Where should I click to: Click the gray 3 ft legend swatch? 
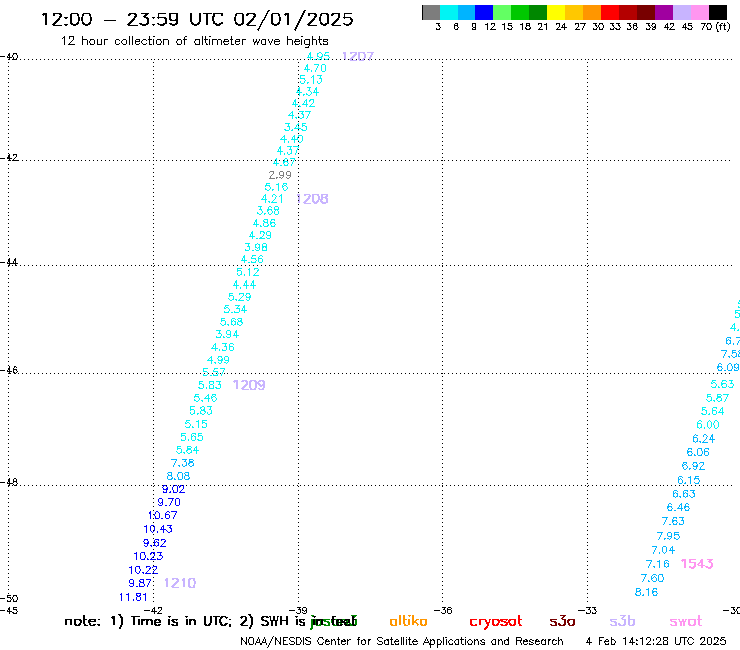tap(431, 12)
